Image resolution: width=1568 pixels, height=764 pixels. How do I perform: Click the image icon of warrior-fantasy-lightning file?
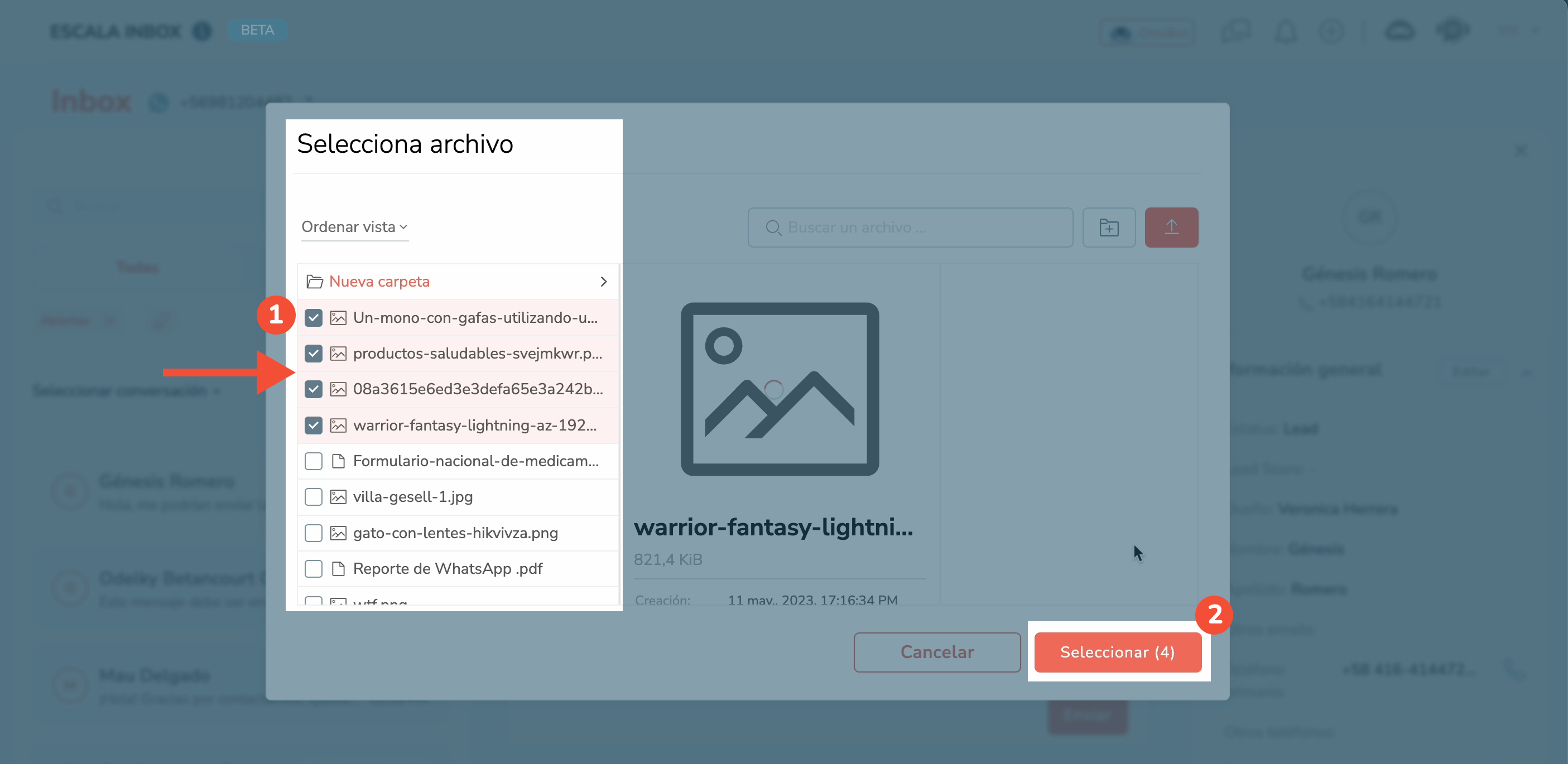(x=338, y=425)
